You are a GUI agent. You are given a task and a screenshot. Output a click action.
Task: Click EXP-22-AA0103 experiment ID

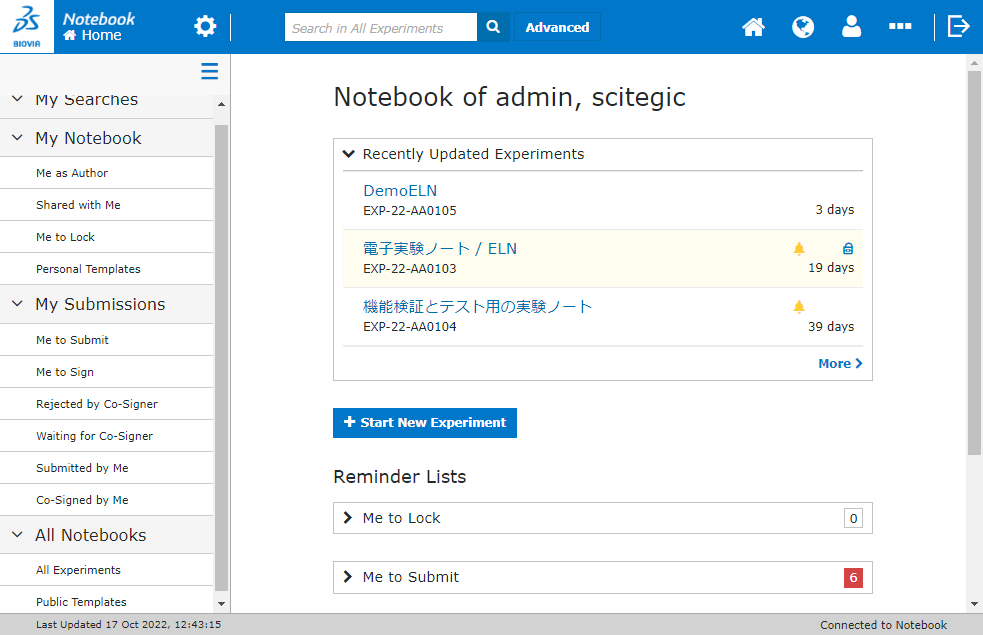(x=410, y=268)
